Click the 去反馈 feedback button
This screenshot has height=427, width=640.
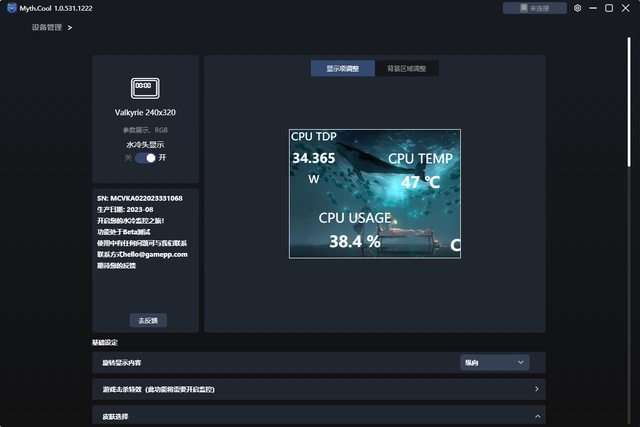(145, 320)
